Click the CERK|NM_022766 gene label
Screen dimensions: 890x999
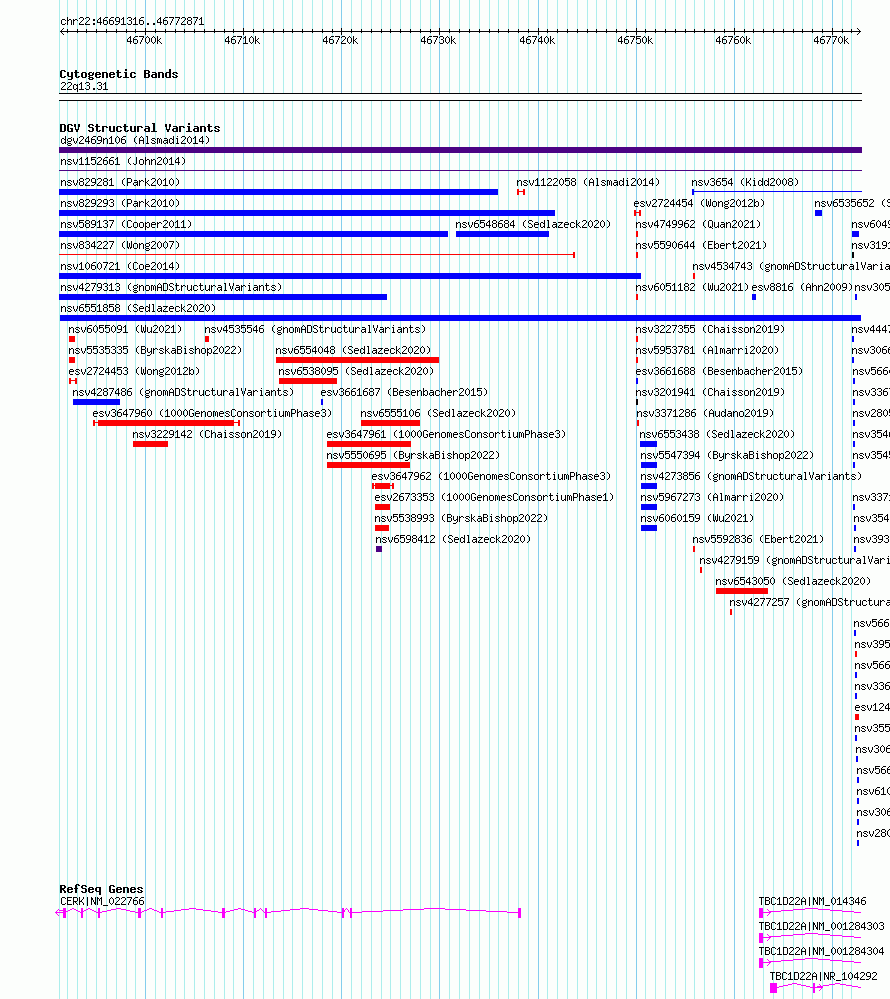coord(102,902)
